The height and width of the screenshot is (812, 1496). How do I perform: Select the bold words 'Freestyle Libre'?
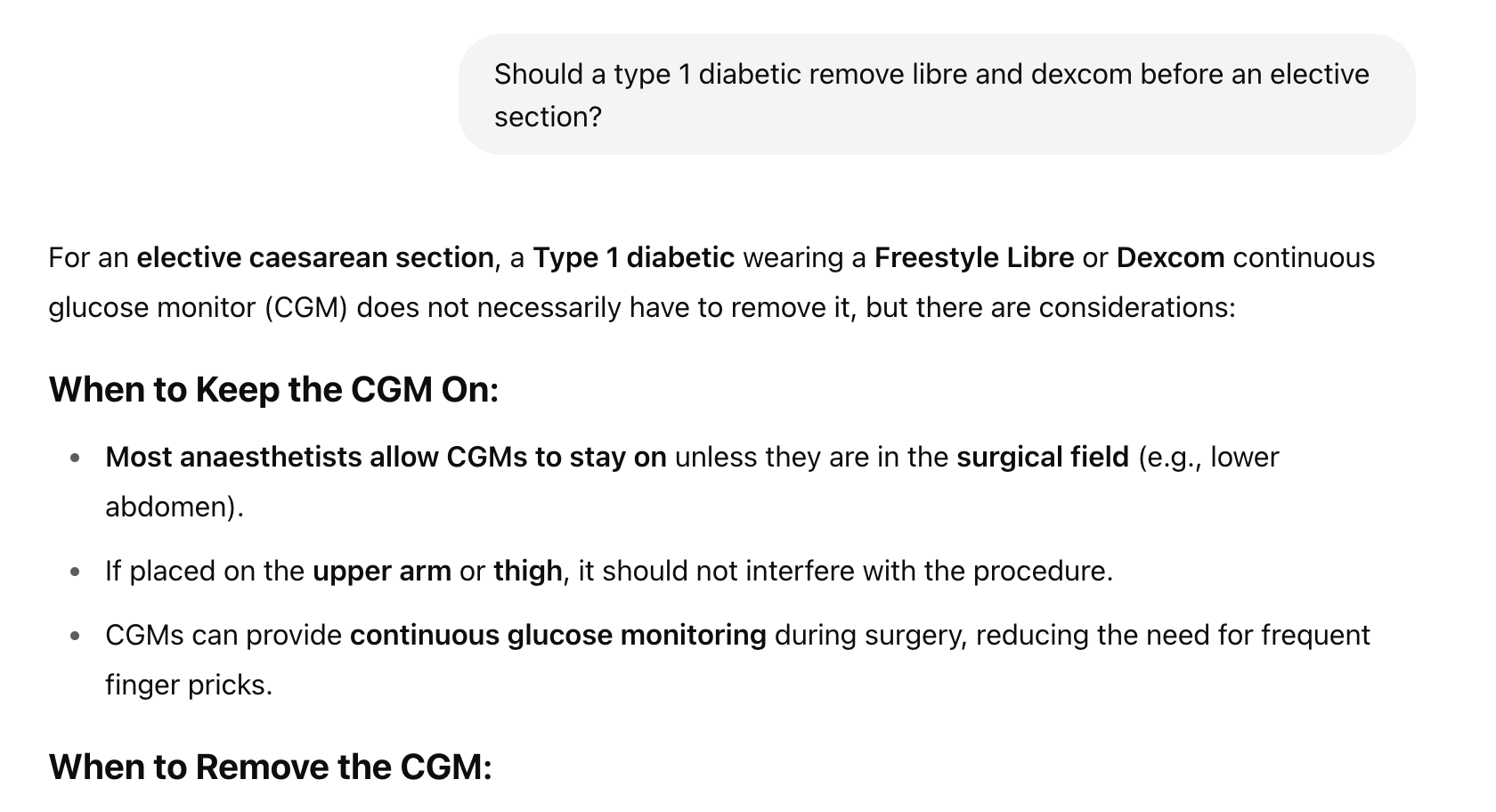tap(974, 258)
